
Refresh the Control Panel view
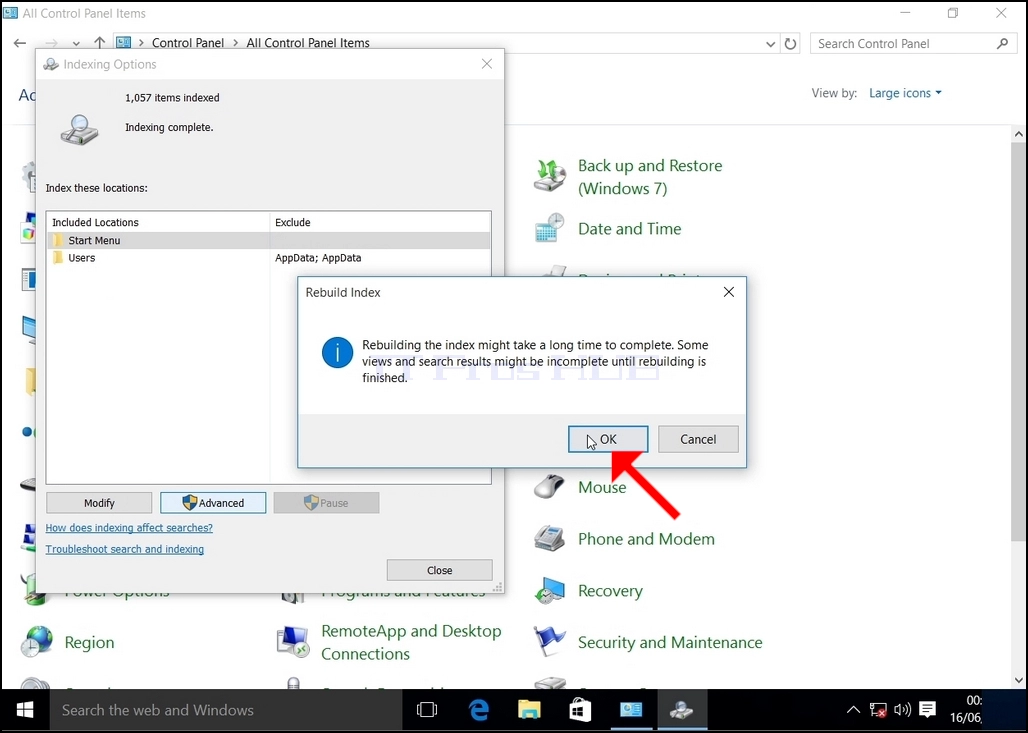point(791,44)
